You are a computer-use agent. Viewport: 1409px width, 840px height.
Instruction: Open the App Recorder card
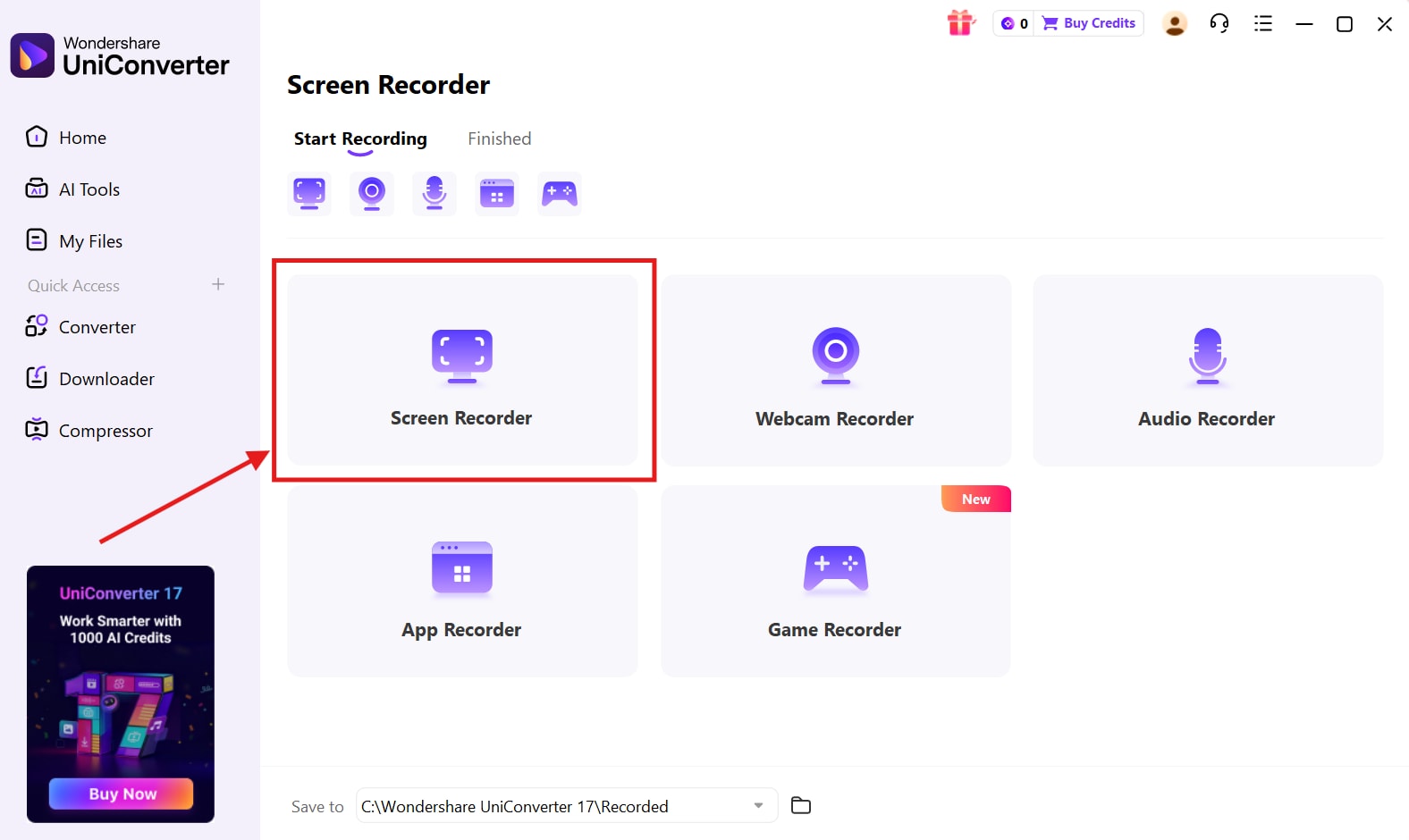(x=462, y=581)
